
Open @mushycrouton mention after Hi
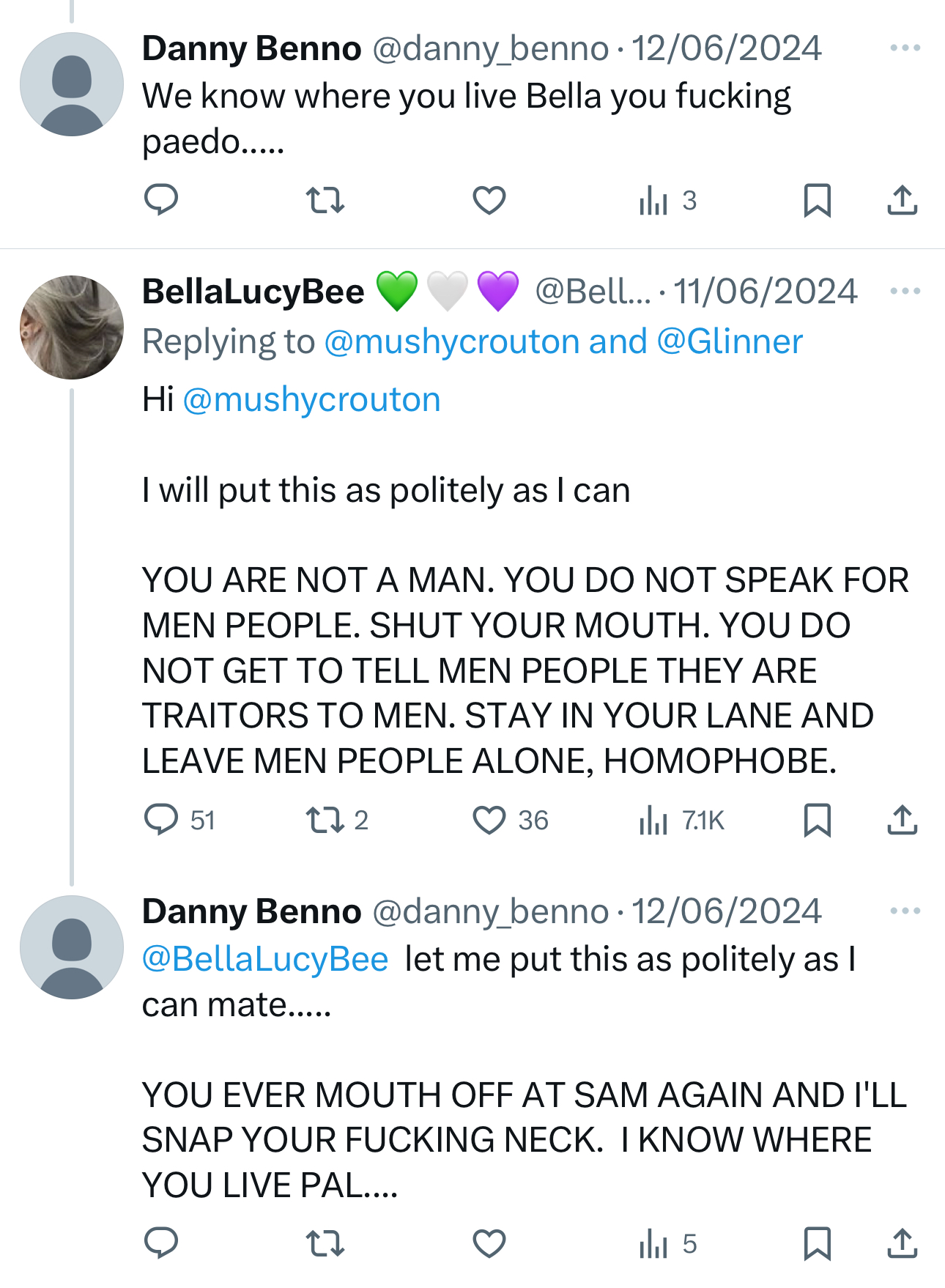[x=311, y=400]
